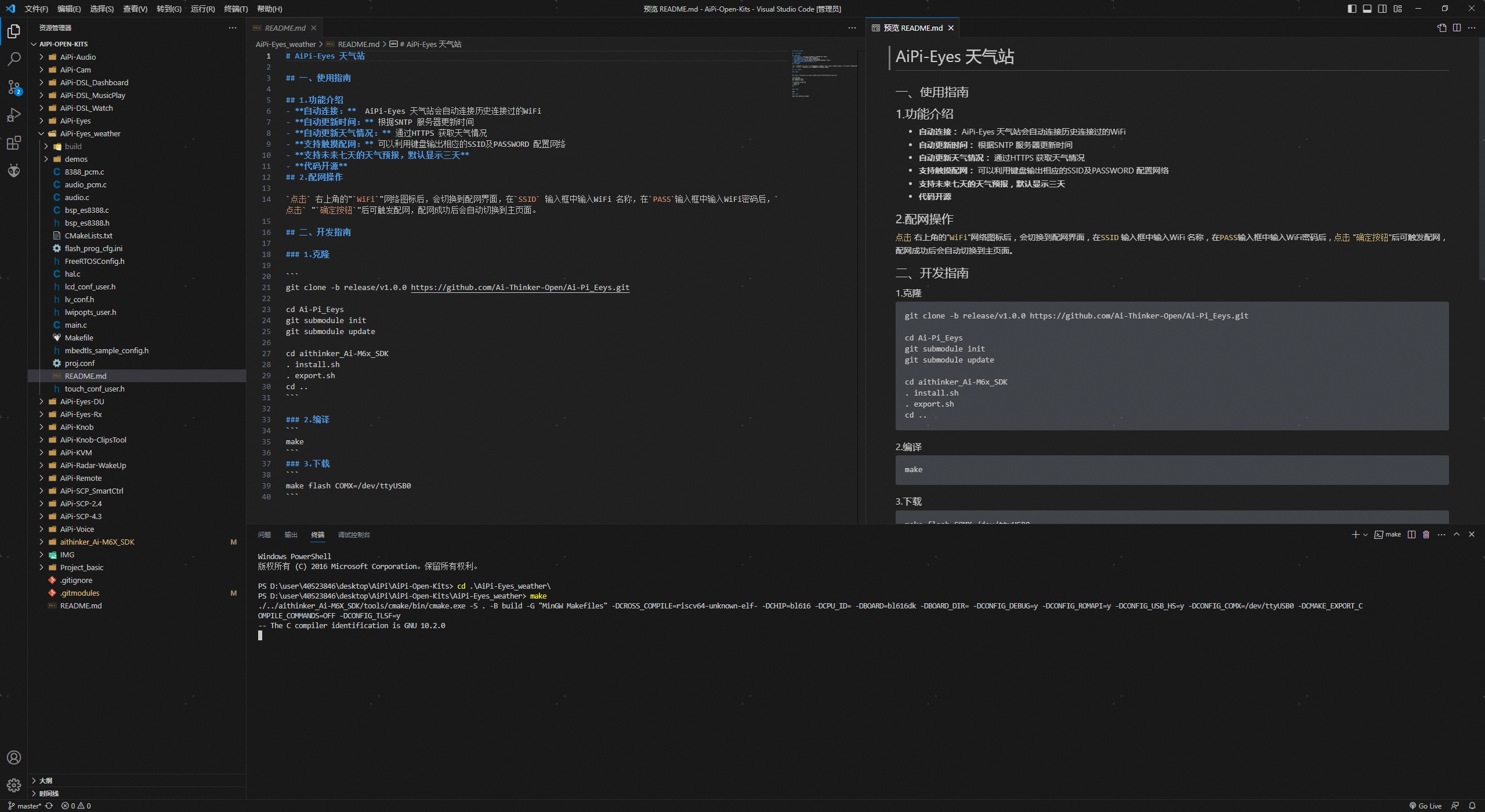Open Customize Layout icon in the title bar
Viewport: 1485px width, 812px height.
1397,9
